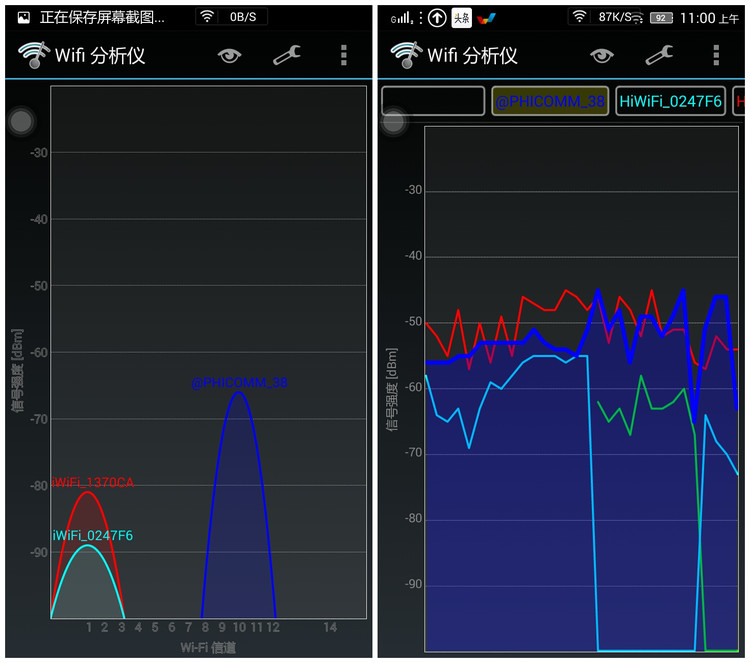Tap the cyan iWiFi_0247F6 graph label
The width and height of the screenshot is (750, 663).
[x=93, y=536]
